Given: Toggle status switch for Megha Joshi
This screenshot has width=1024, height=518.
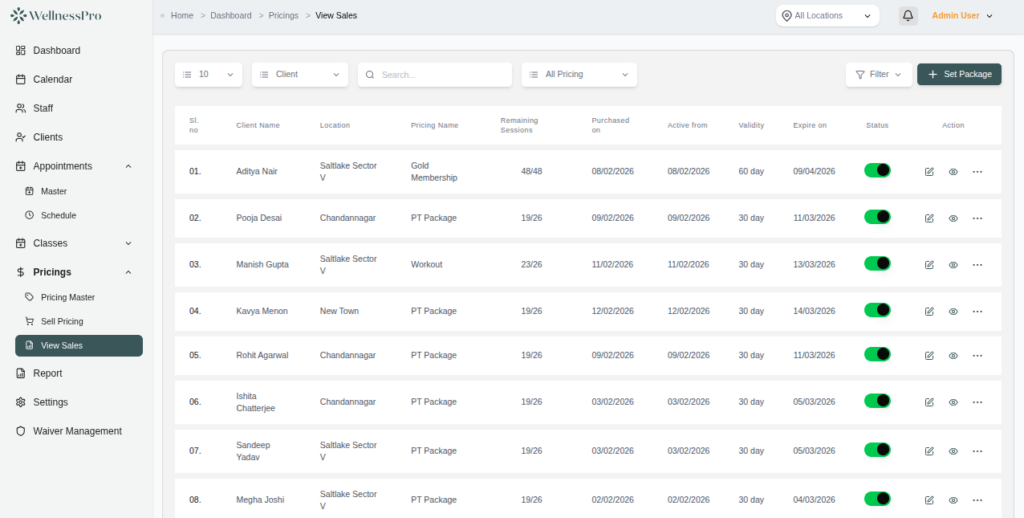Looking at the screenshot, I should (877, 499).
